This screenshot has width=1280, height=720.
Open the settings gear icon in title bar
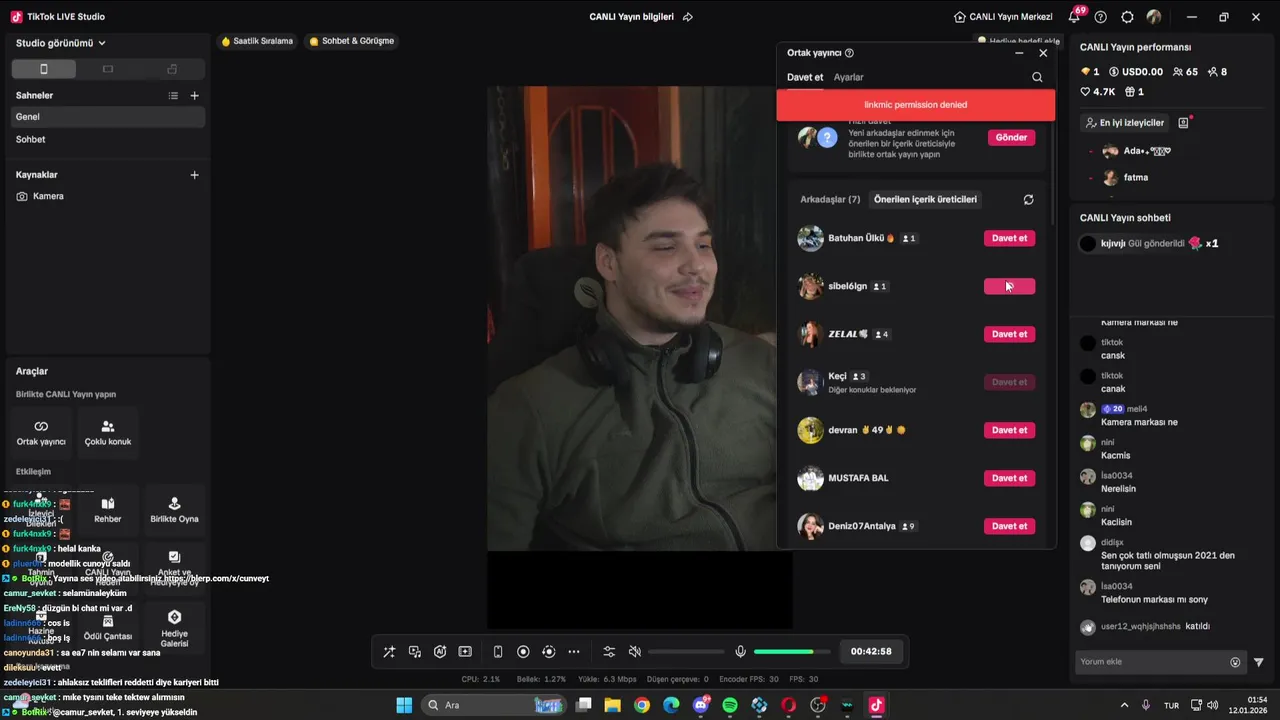click(x=1127, y=17)
